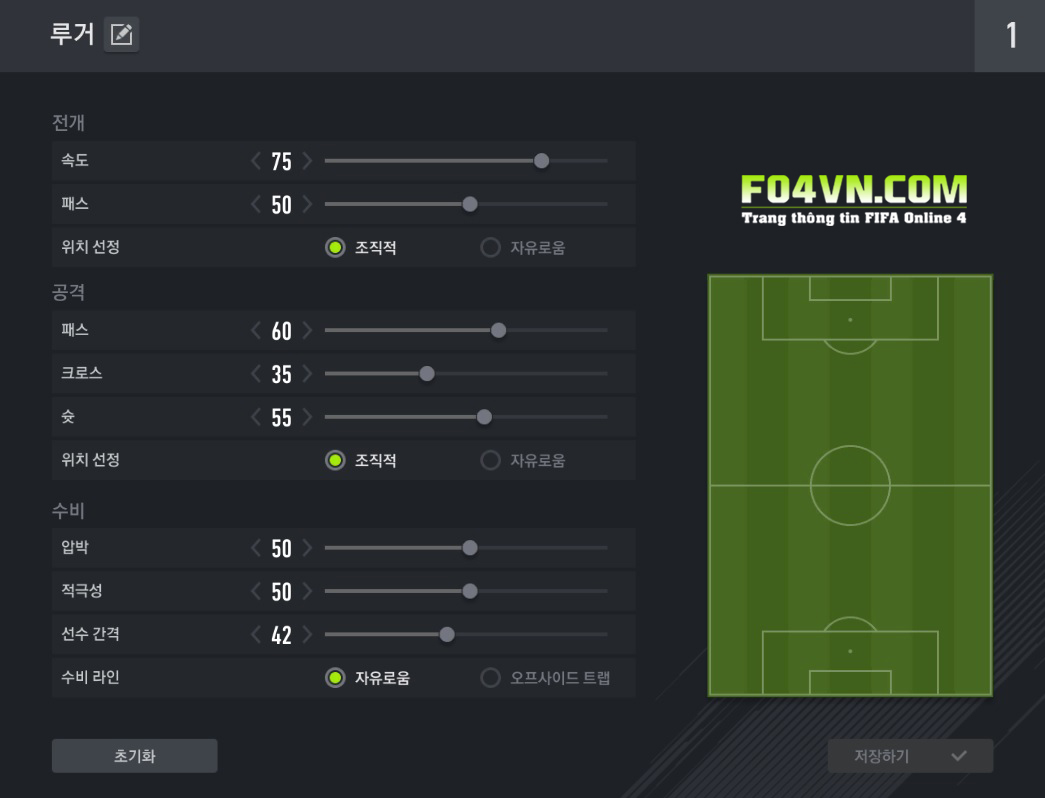Increase 선수 간격 value with right arrow
This screenshot has height=798, width=1045.
307,634
